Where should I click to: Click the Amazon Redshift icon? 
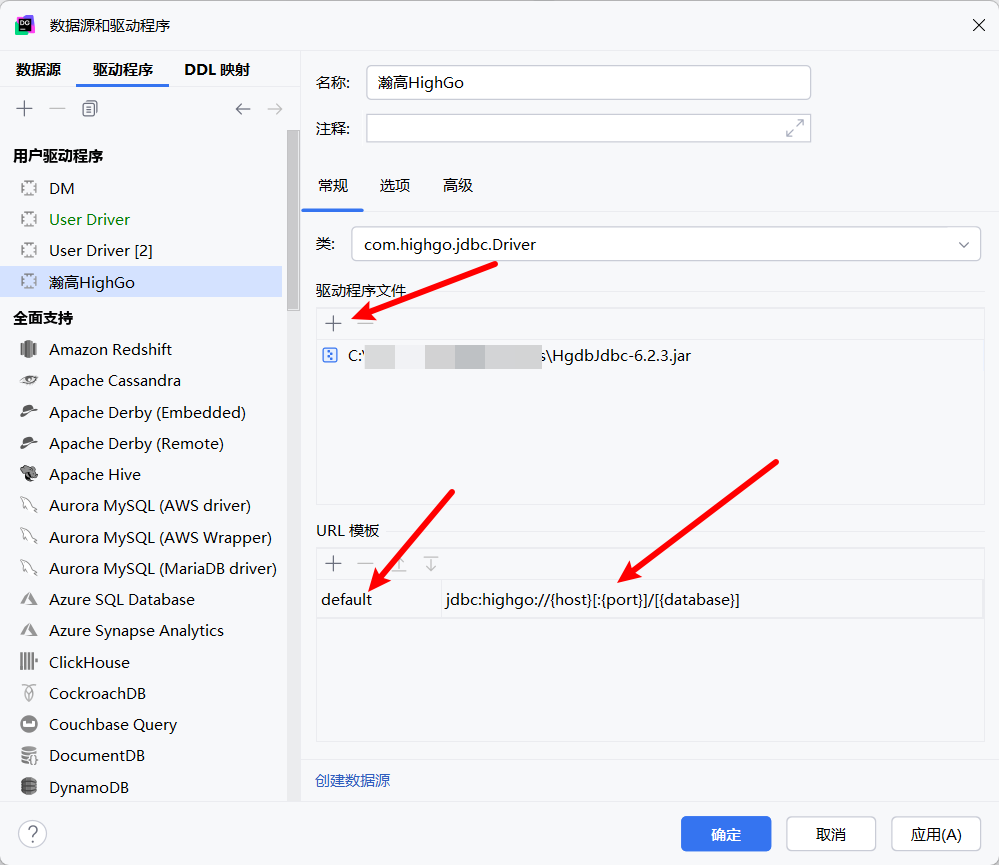pos(29,349)
